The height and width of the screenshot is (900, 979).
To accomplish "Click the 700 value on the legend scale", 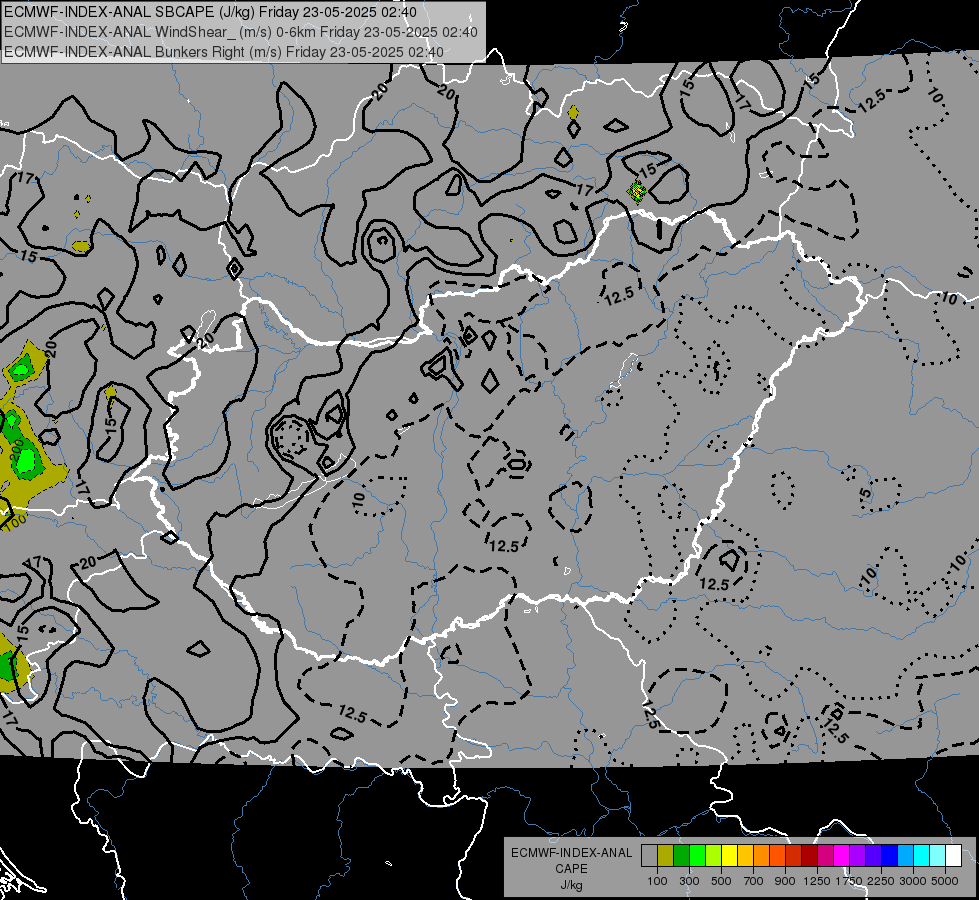I will (754, 881).
